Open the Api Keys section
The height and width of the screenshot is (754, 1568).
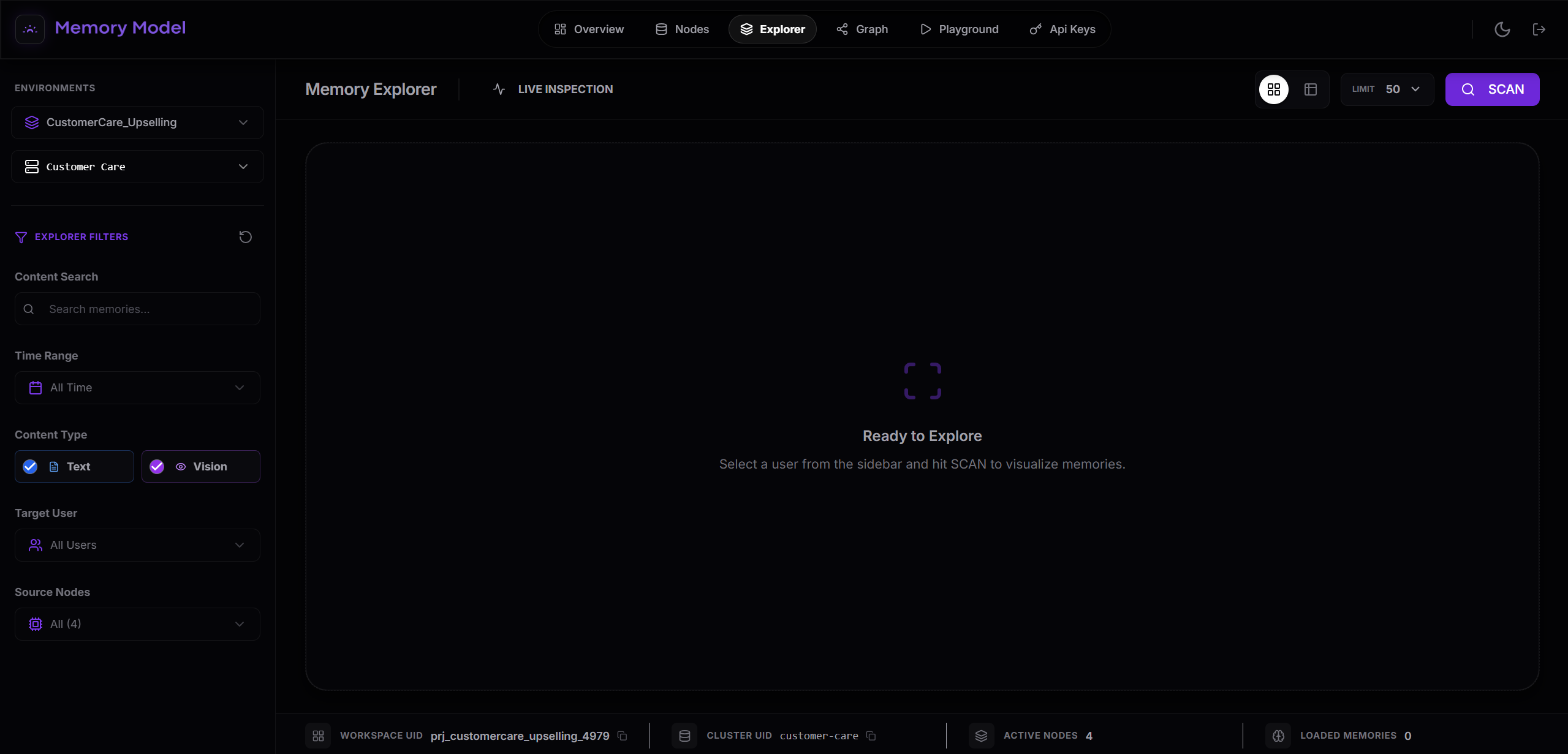click(x=1062, y=29)
